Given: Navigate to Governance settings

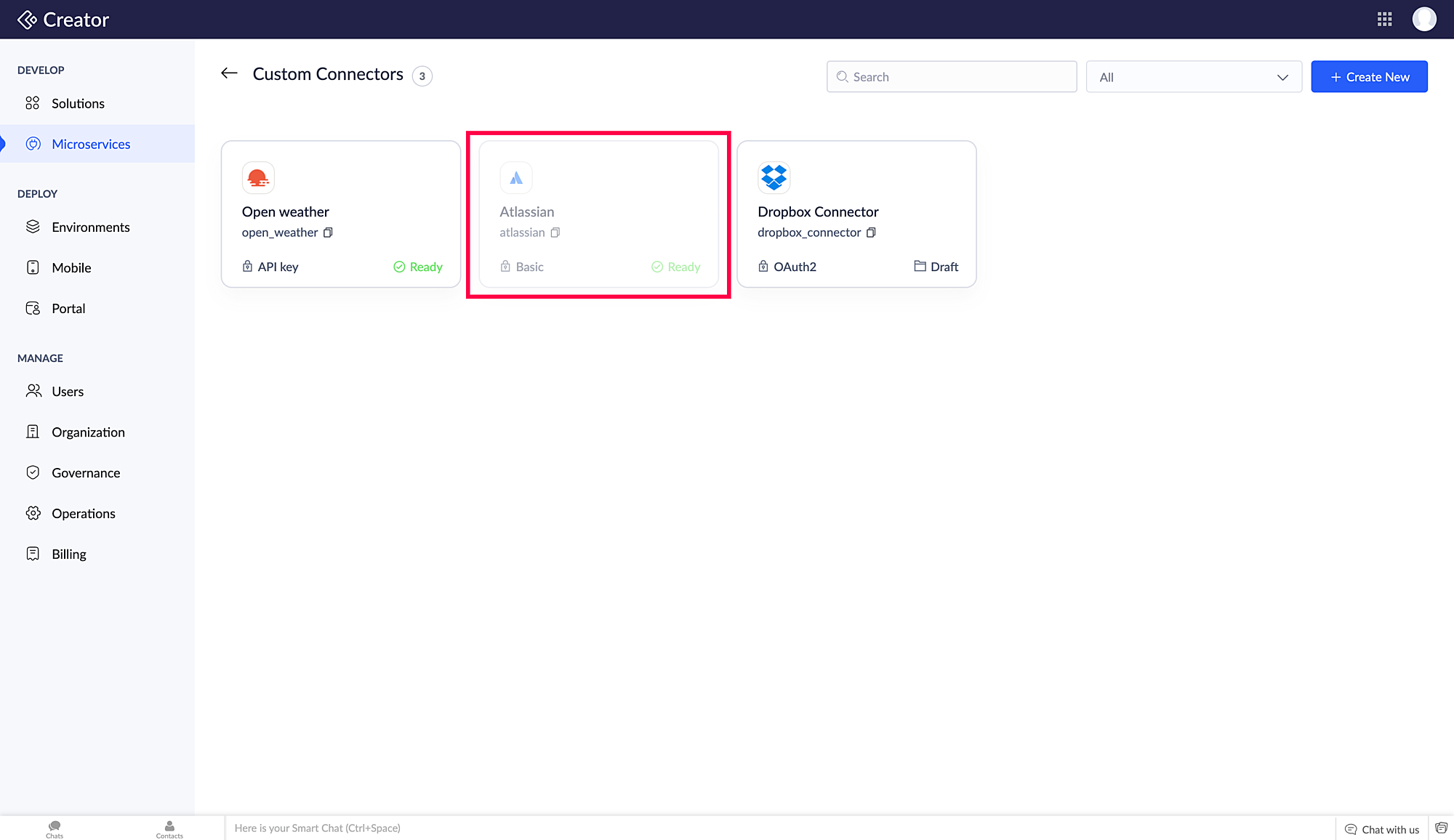Looking at the screenshot, I should [86, 473].
